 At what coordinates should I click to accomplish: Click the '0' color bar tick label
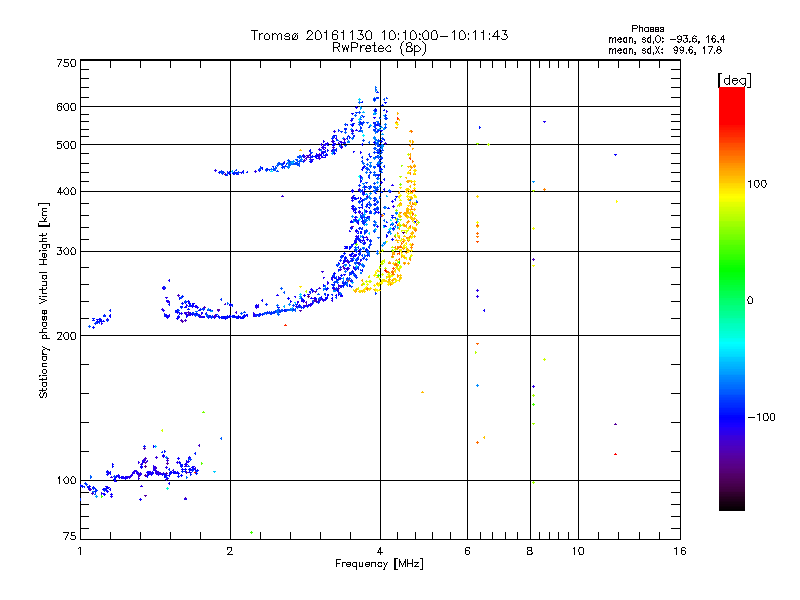[x=750, y=300]
